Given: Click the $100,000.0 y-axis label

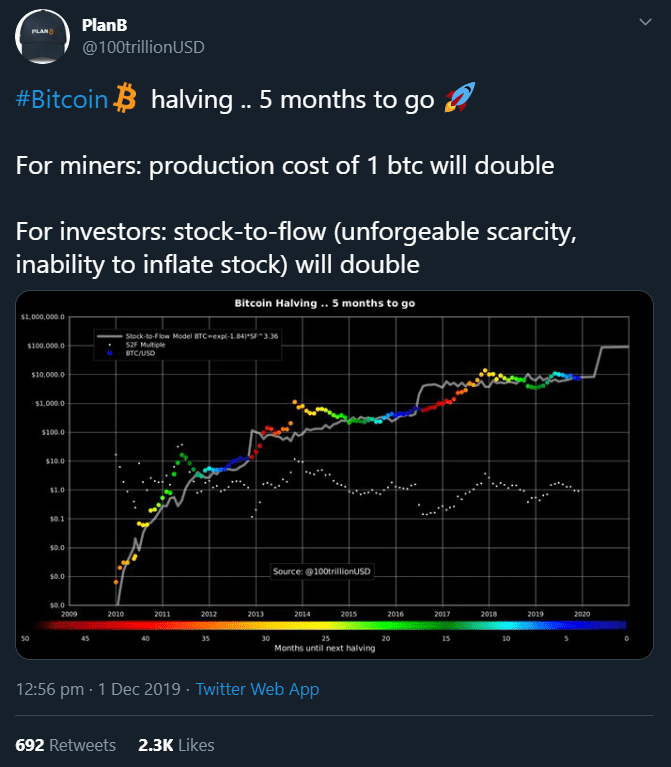Looking at the screenshot, I should (44, 346).
